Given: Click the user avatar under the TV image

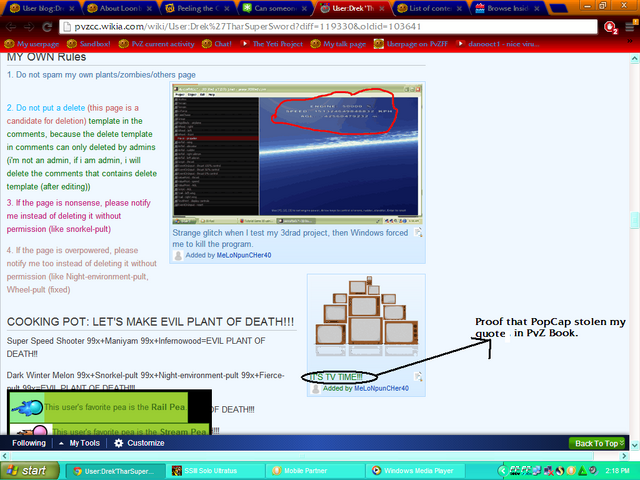Looking at the screenshot, I should (316, 389).
